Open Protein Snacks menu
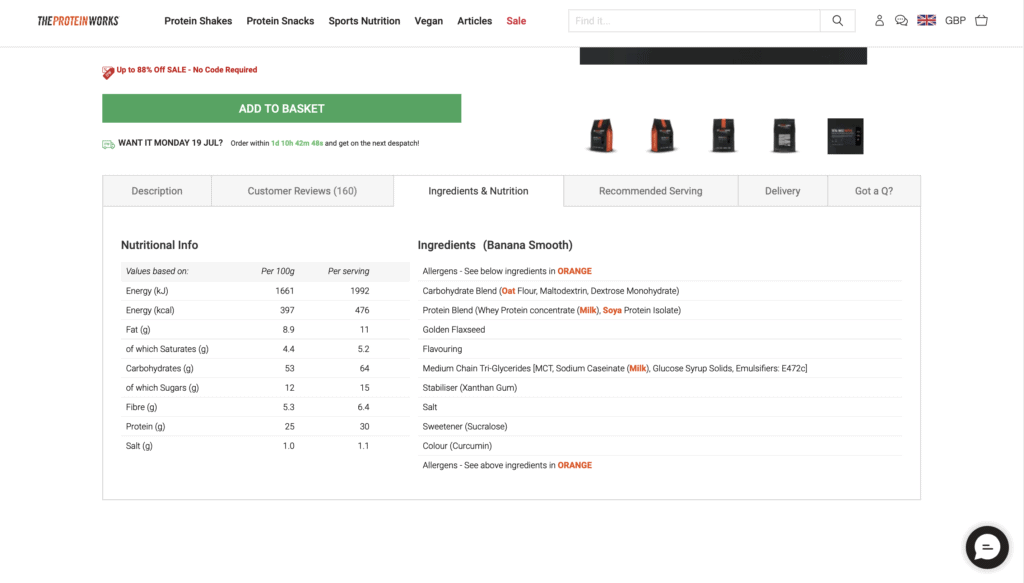Viewport: 1024px width, 583px height. point(280,21)
